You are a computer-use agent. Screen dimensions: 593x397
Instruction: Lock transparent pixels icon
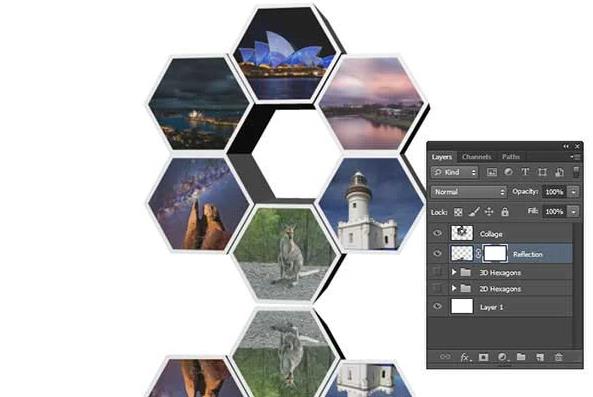click(458, 212)
